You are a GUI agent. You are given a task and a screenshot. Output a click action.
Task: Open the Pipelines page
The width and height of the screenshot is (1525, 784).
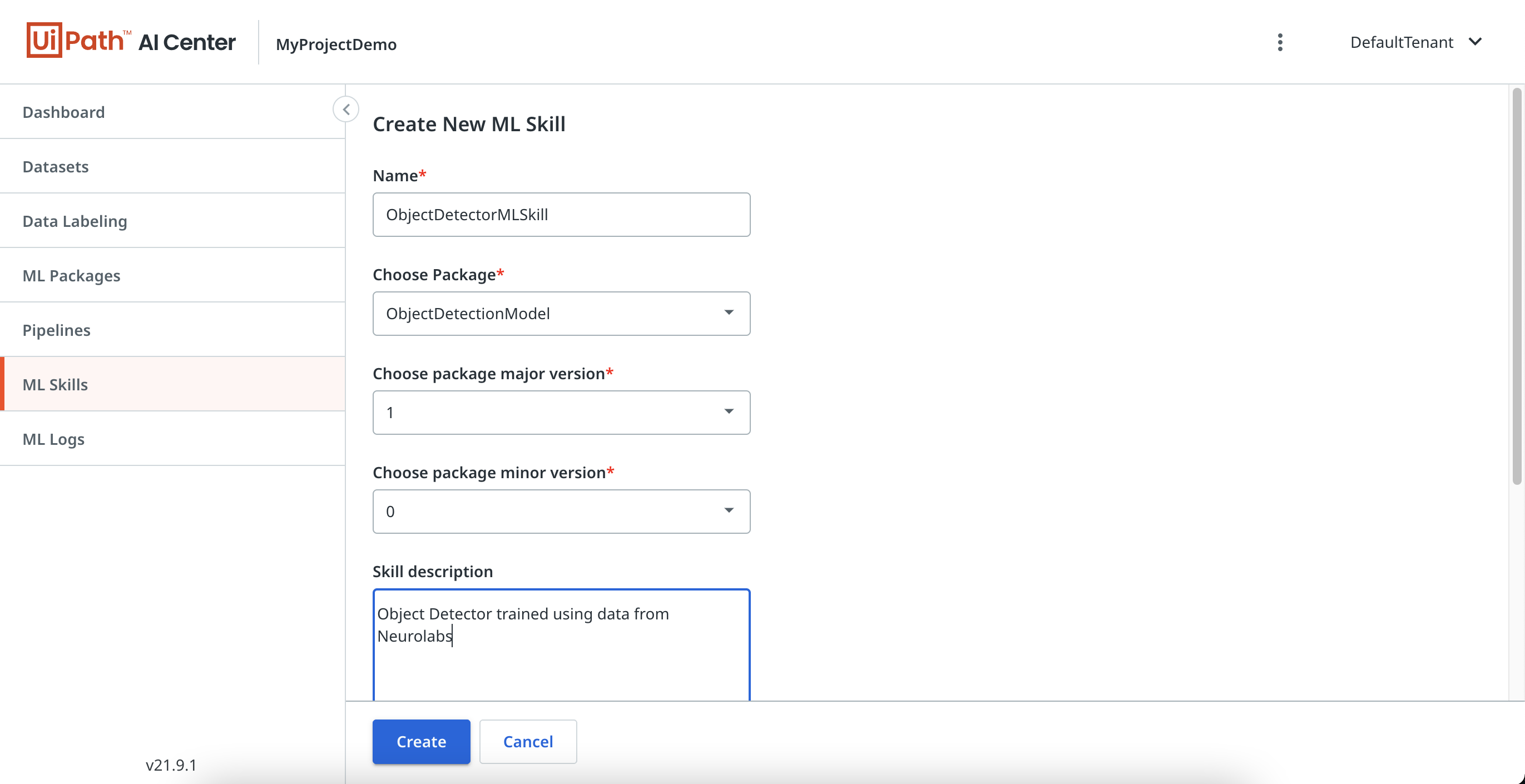pyautogui.click(x=172, y=330)
